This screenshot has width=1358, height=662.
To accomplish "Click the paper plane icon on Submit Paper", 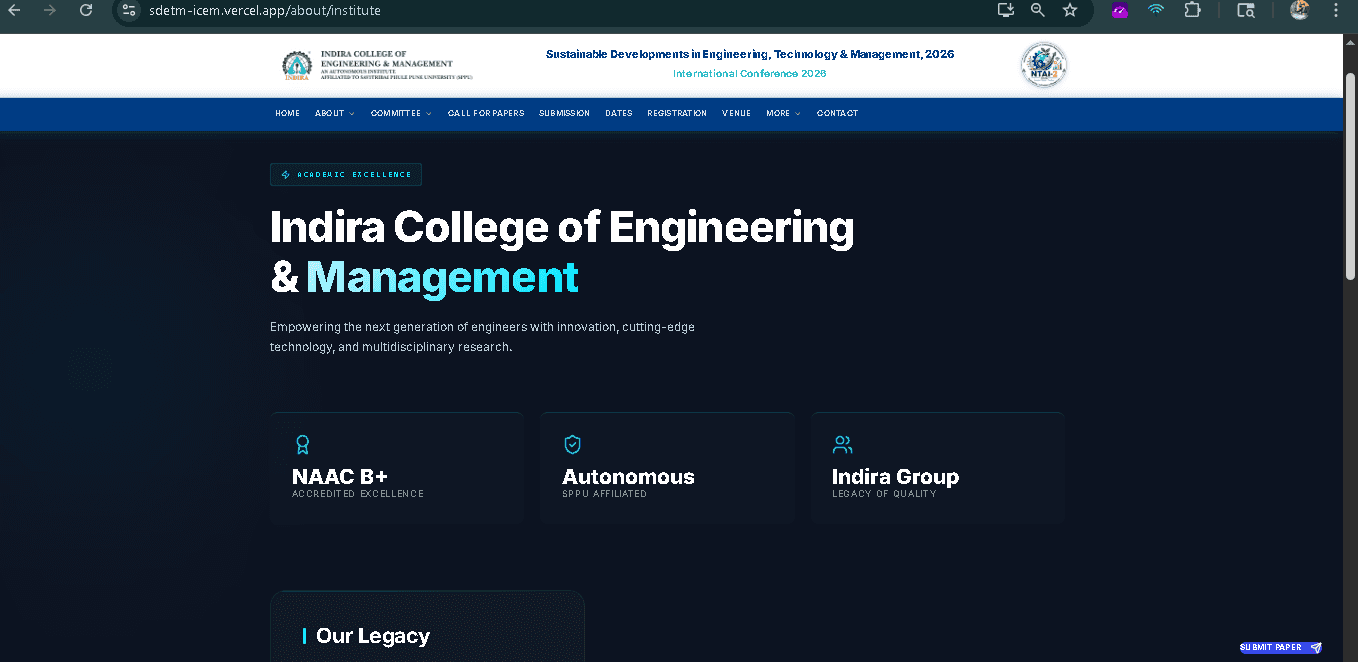I will point(1316,647).
